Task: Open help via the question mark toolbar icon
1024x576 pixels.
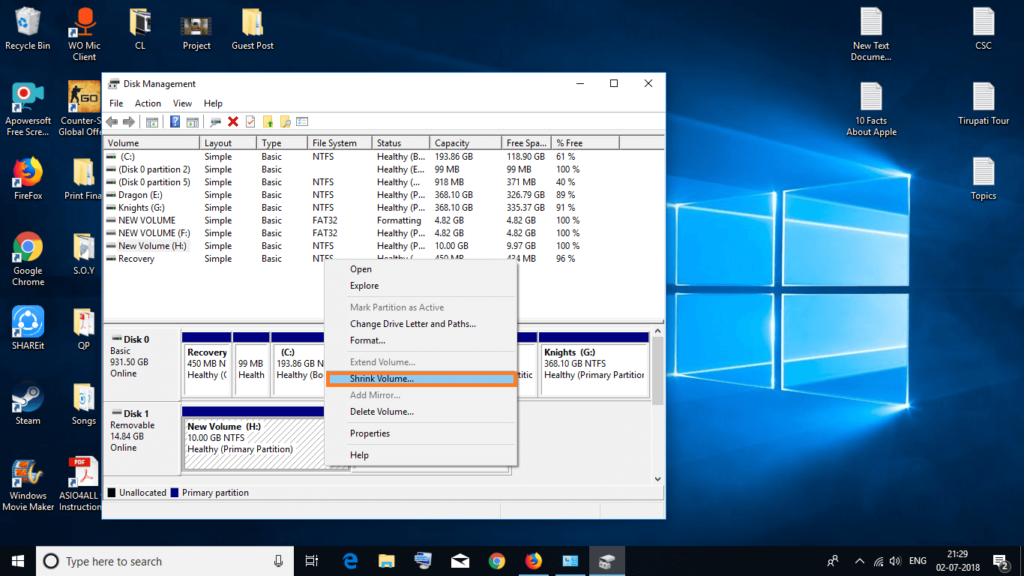Action: 174,121
